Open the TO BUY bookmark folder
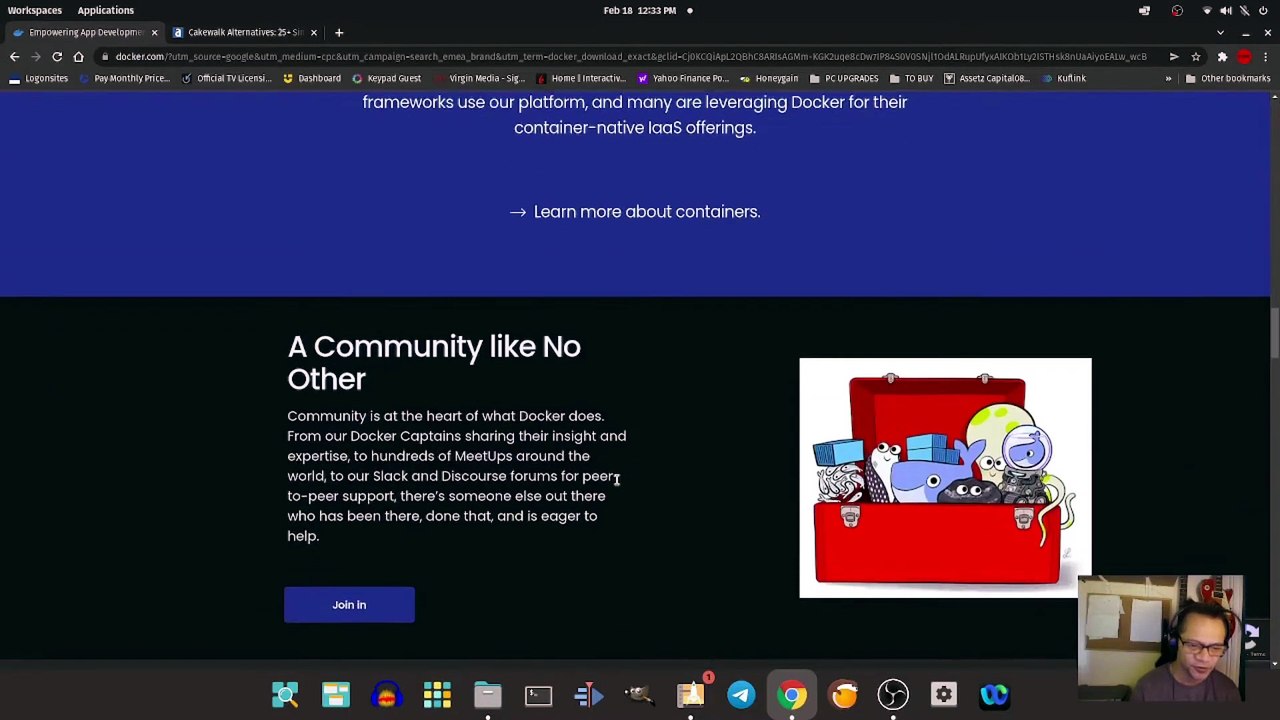Image resolution: width=1280 pixels, height=720 pixels. [x=911, y=78]
